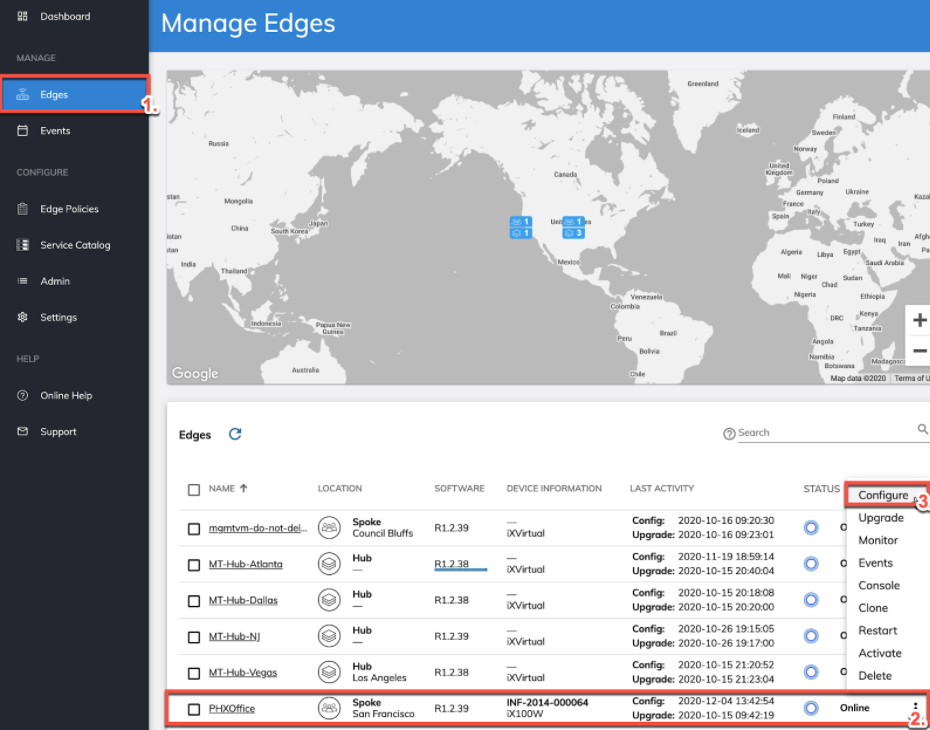This screenshot has width=930, height=730.
Task: Select Edges in the Manage section
Action: [74, 94]
